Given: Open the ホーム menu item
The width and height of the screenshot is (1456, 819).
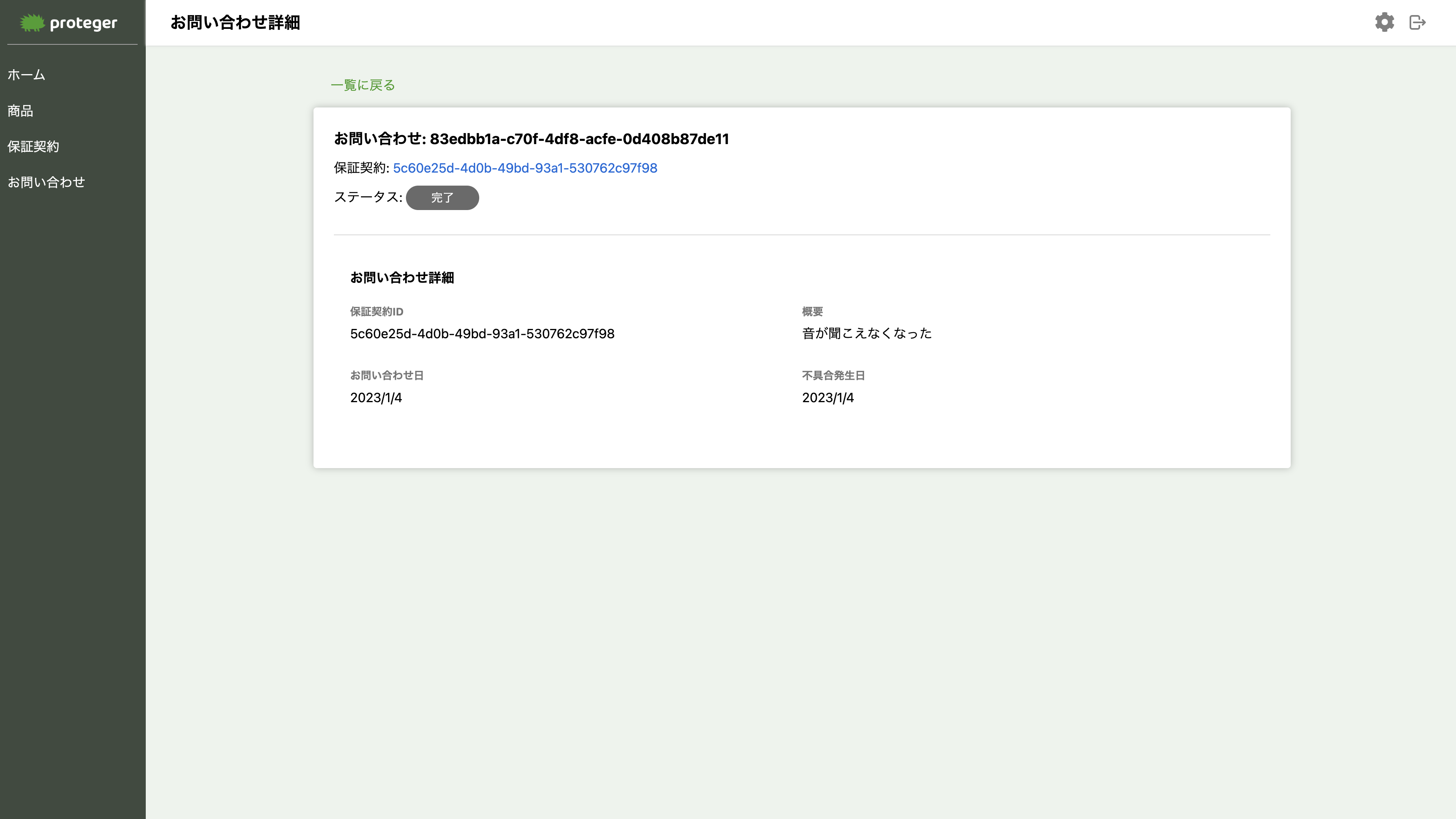Looking at the screenshot, I should pyautogui.click(x=26, y=74).
